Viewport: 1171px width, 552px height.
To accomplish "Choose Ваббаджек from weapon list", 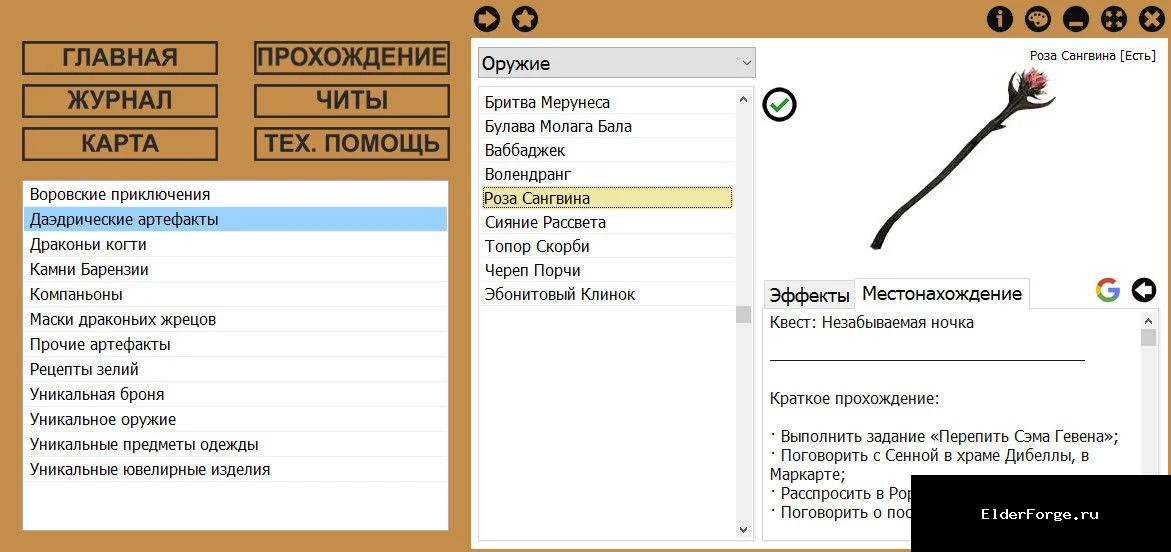I will click(607, 150).
